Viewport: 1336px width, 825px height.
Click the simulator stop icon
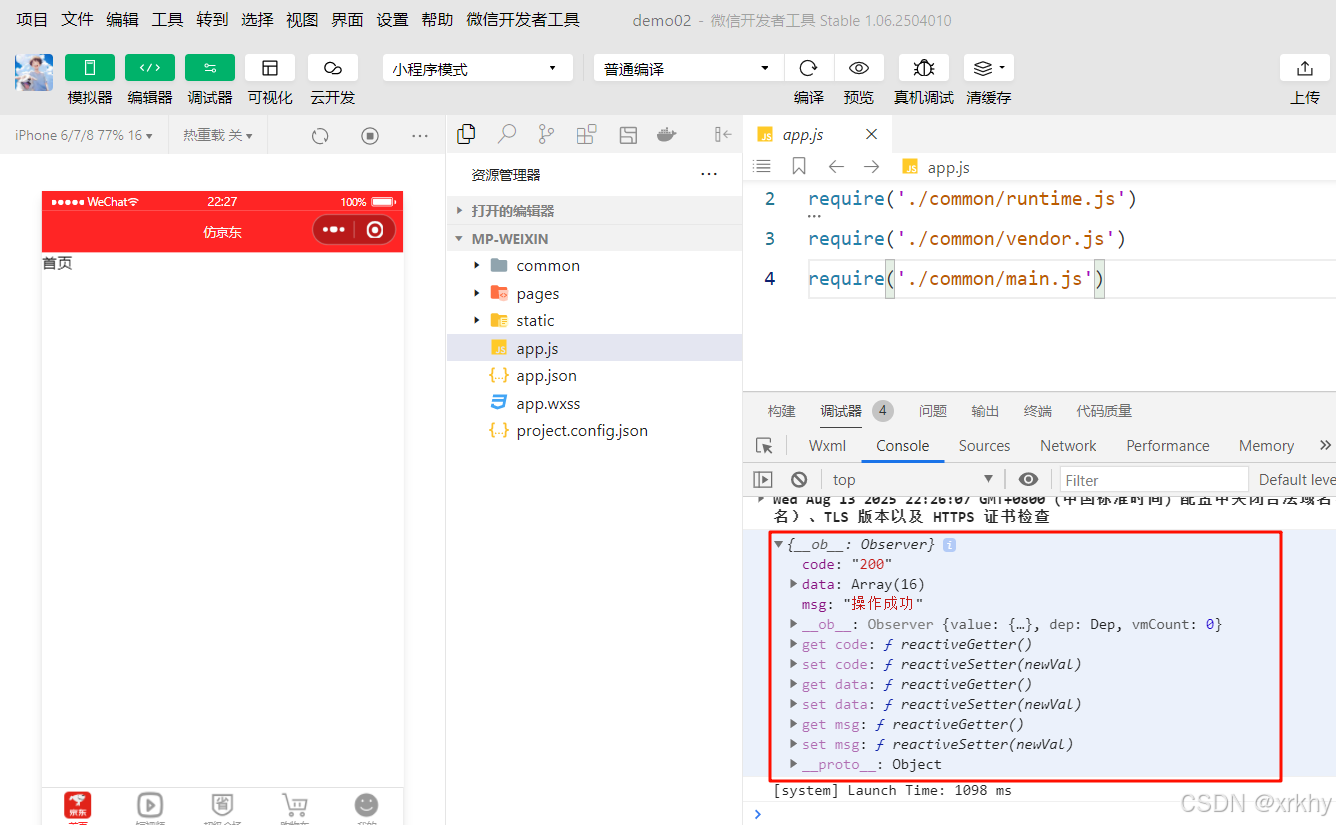click(370, 135)
